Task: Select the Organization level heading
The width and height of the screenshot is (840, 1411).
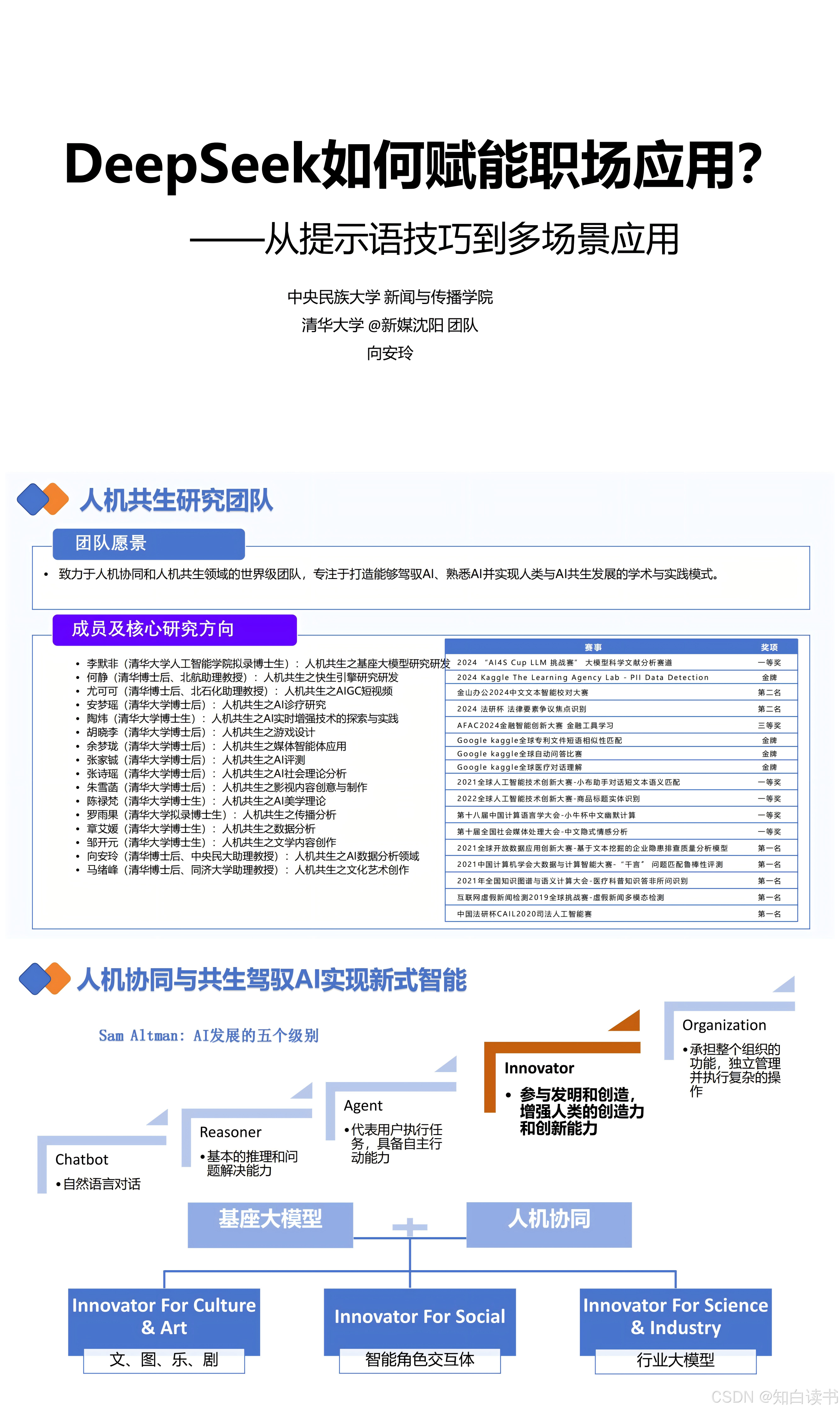Action: tap(724, 1025)
